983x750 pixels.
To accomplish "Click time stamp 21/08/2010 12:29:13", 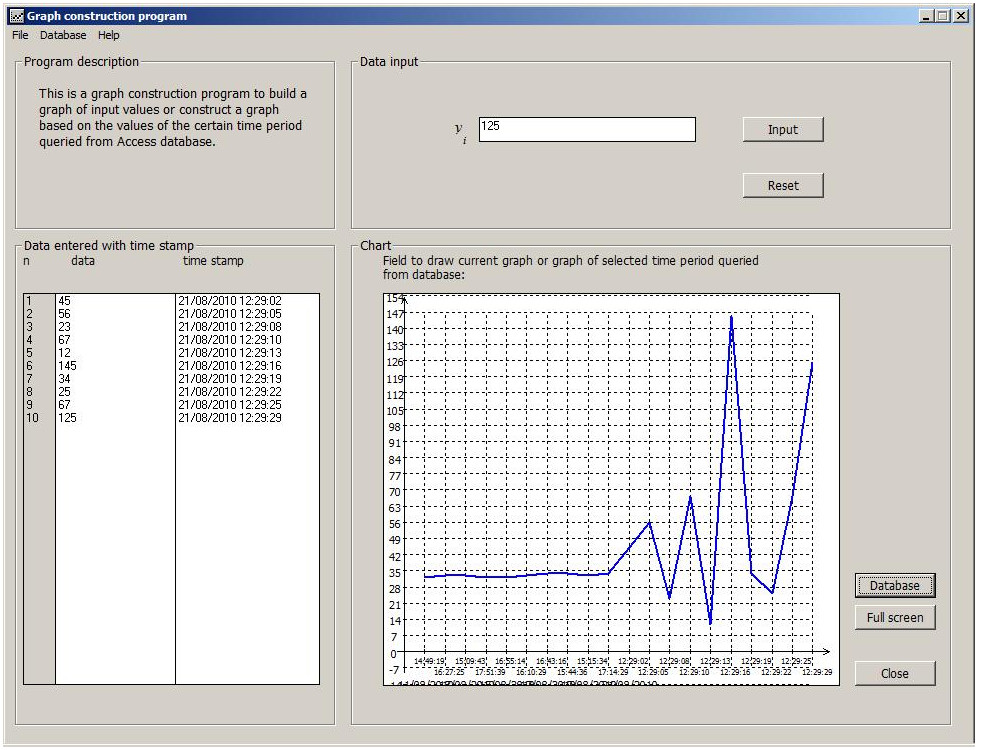I will (x=229, y=353).
